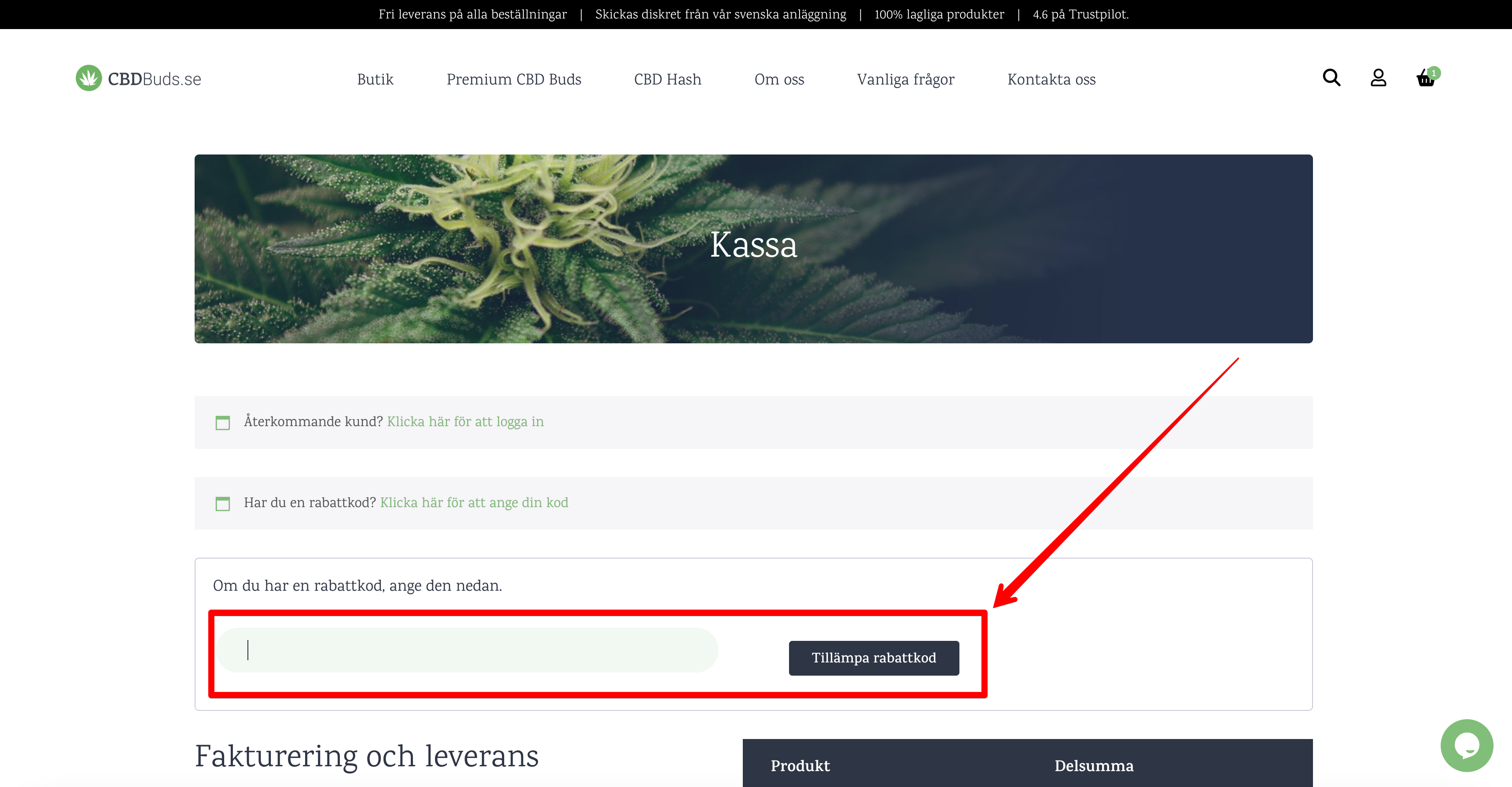Click the notice icon beside Återkommande kund
The height and width of the screenshot is (787, 1512).
click(x=222, y=423)
